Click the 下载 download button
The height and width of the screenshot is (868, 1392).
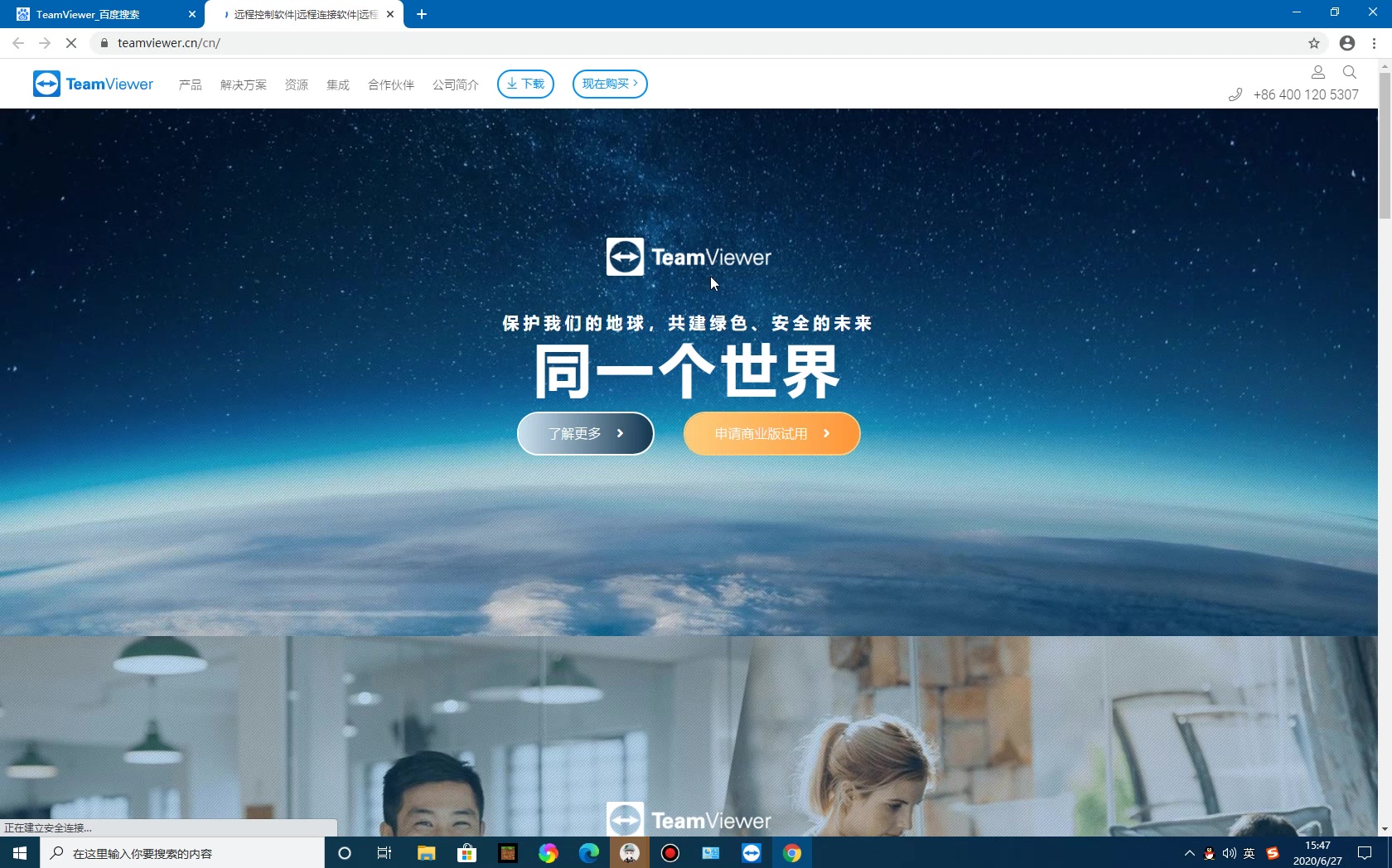pyautogui.click(x=525, y=84)
